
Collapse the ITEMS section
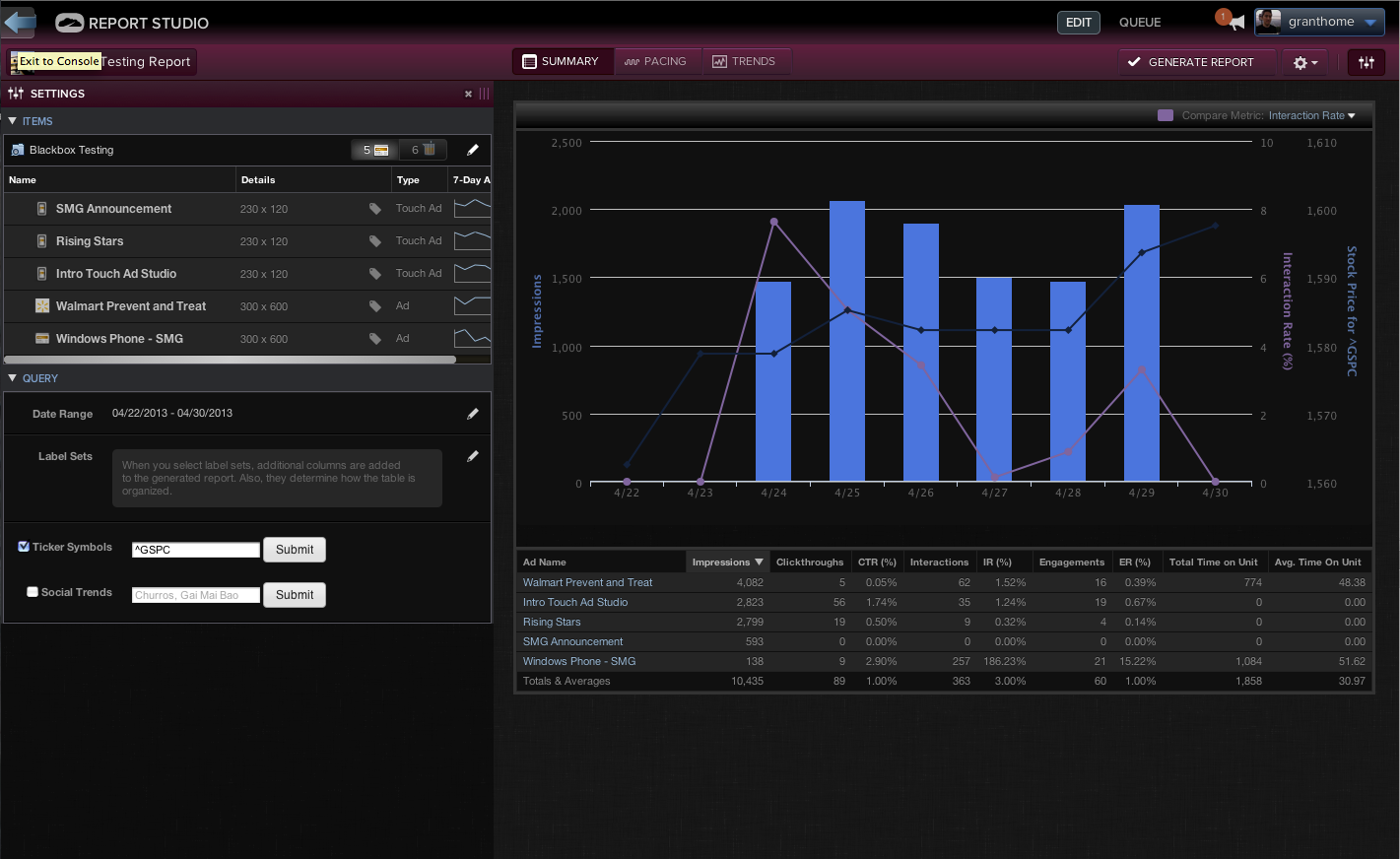click(13, 121)
